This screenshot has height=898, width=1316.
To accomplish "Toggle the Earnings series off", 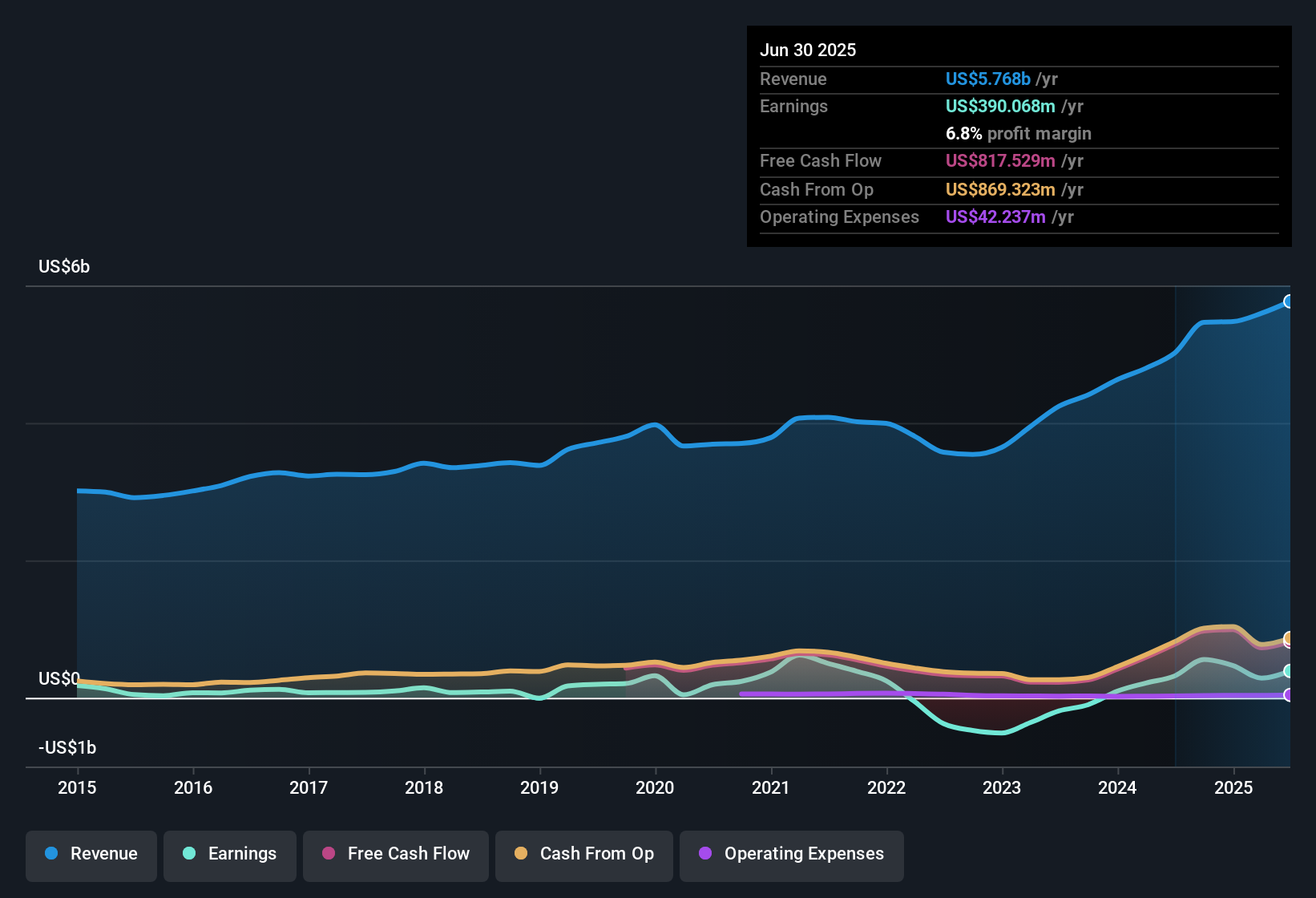I will [230, 855].
